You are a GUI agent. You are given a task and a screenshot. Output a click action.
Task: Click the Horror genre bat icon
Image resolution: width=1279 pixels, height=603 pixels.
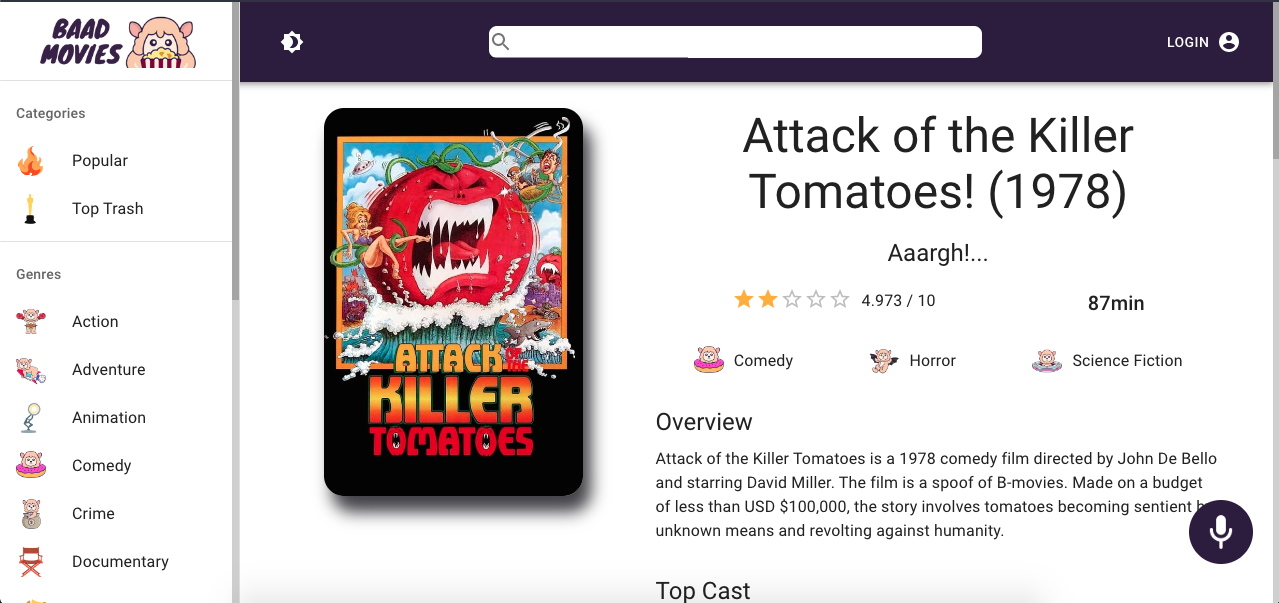pos(884,361)
